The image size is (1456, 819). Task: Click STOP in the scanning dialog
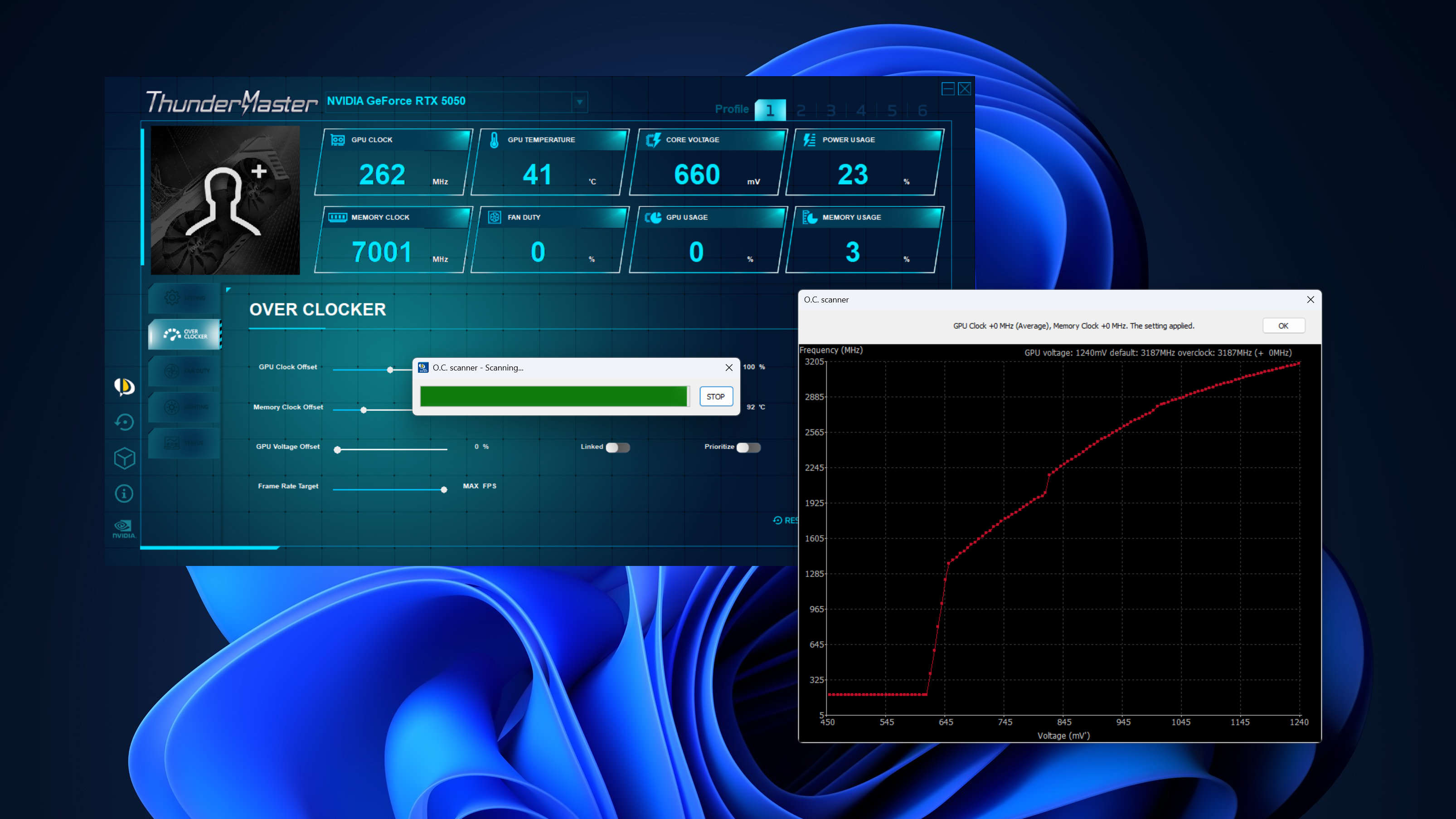point(716,396)
